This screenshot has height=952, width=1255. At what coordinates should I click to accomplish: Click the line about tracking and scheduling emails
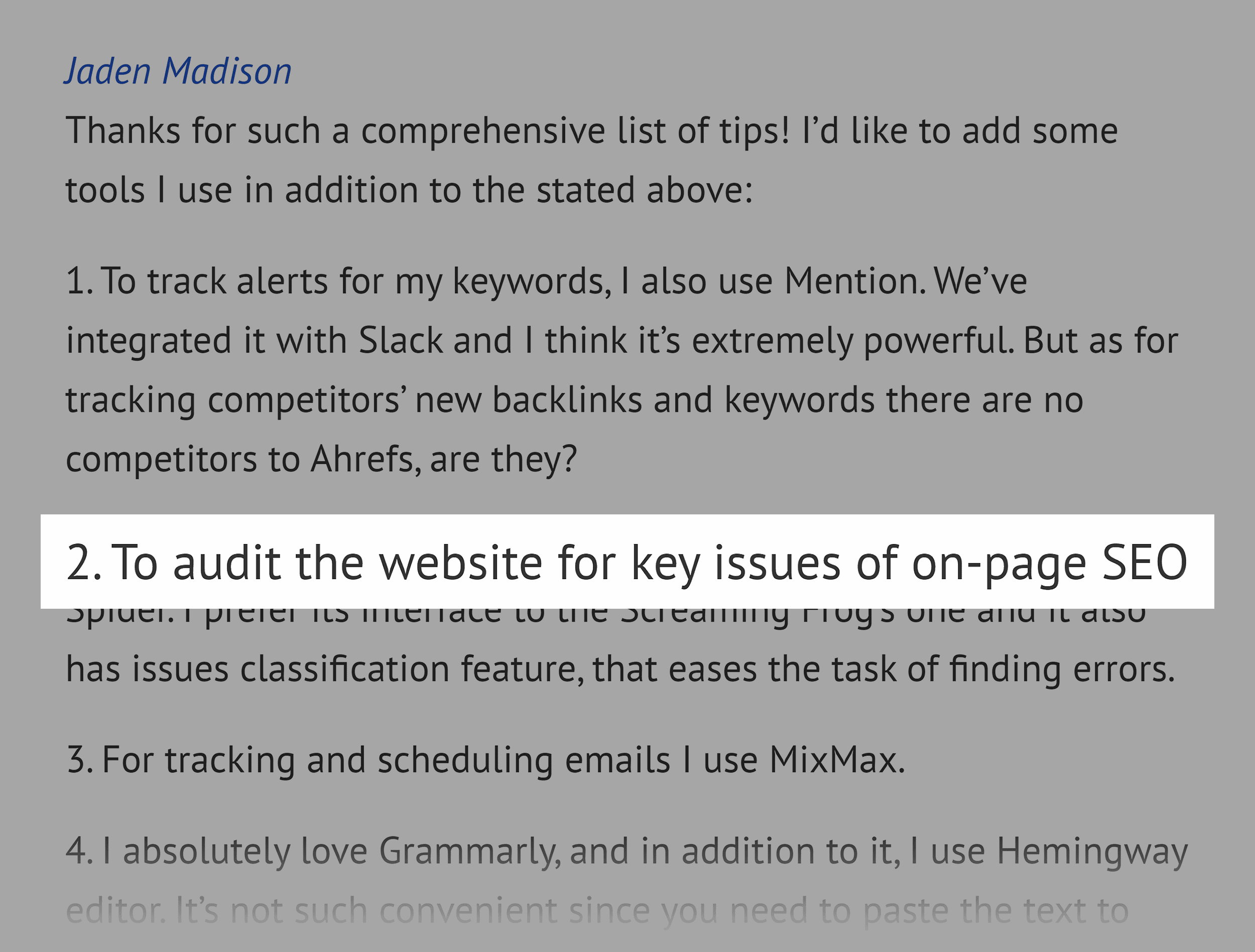tap(485, 761)
